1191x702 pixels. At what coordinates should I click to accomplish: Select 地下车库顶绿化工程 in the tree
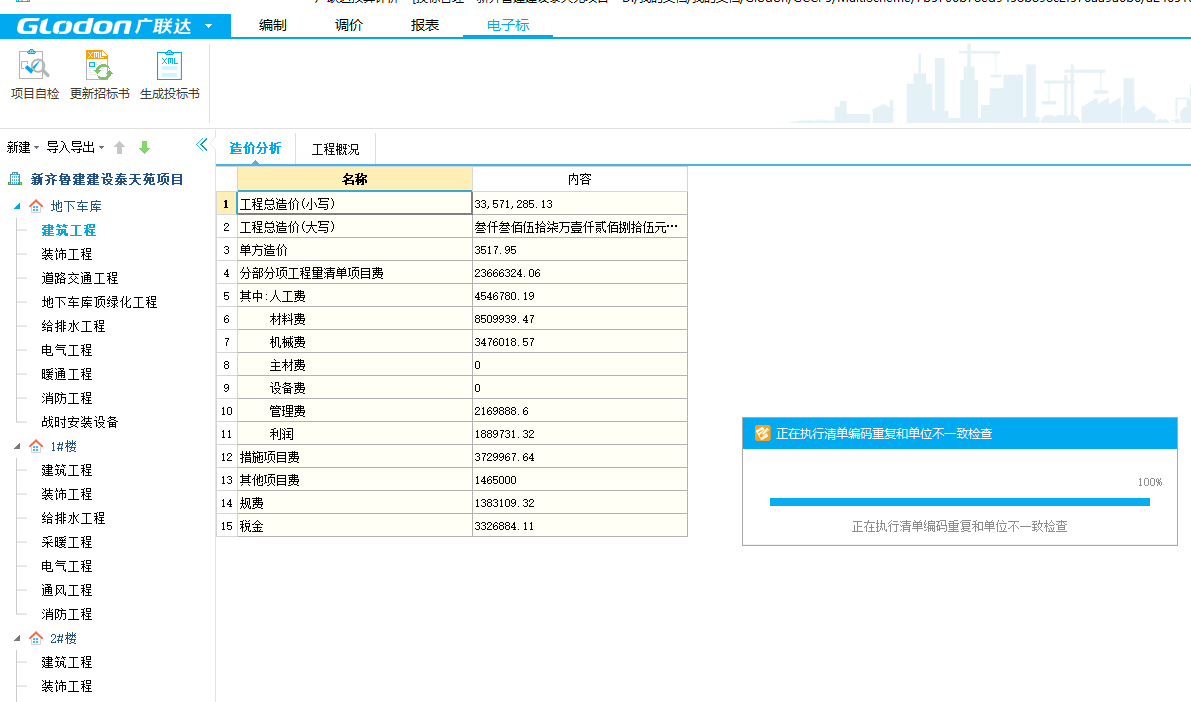click(x=99, y=302)
